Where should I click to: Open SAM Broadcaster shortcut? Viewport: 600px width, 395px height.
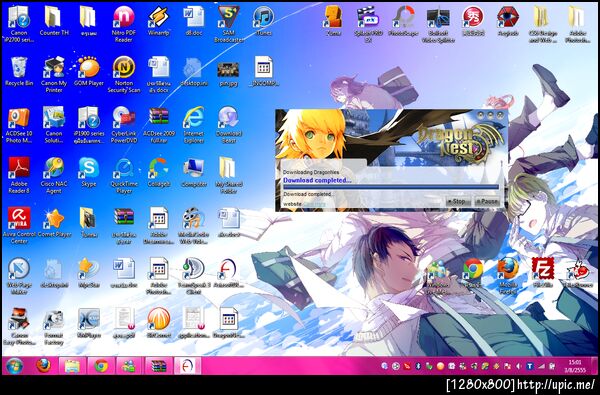(x=229, y=25)
